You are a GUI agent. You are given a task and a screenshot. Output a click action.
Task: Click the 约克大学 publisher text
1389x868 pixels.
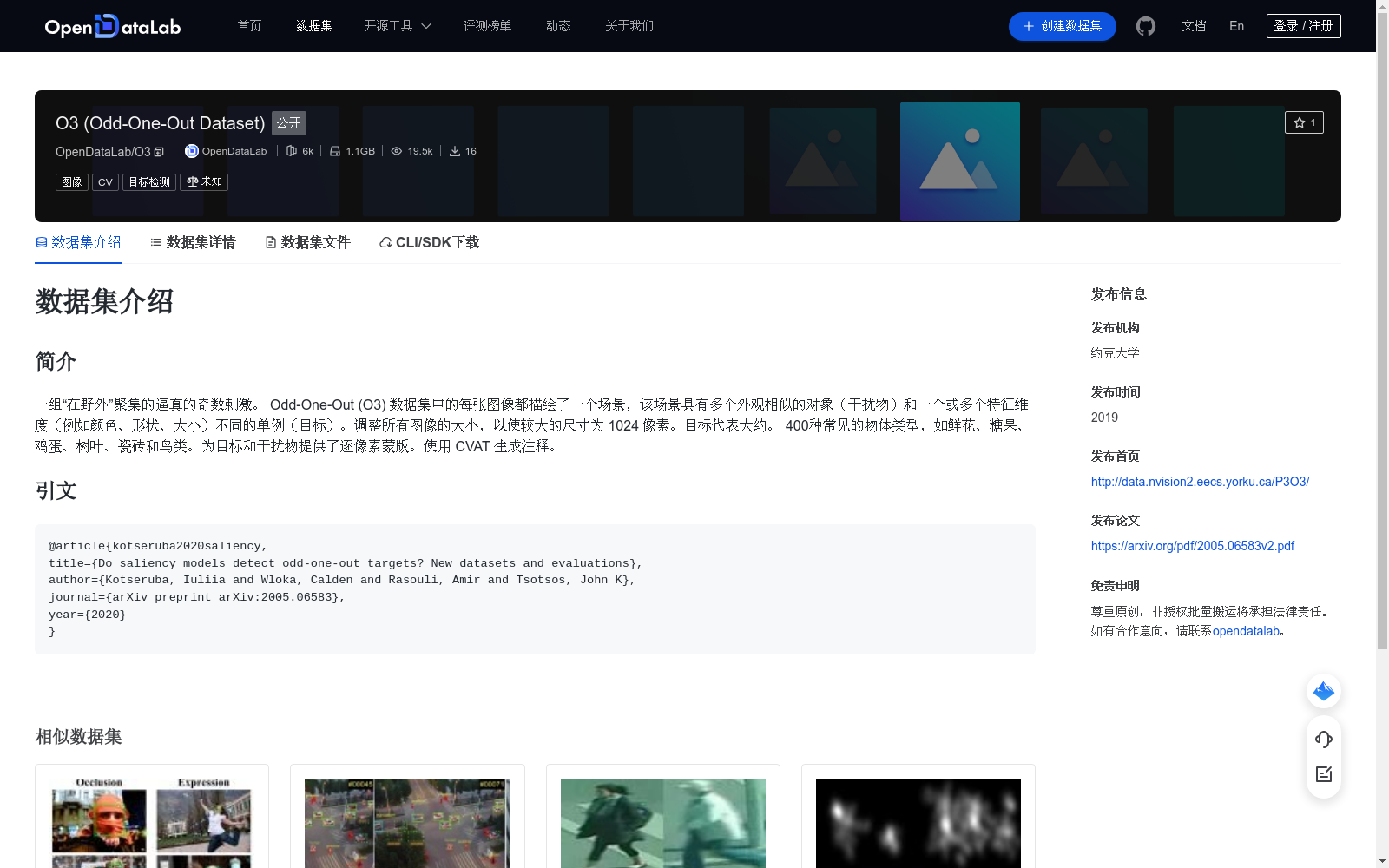[x=1115, y=353]
